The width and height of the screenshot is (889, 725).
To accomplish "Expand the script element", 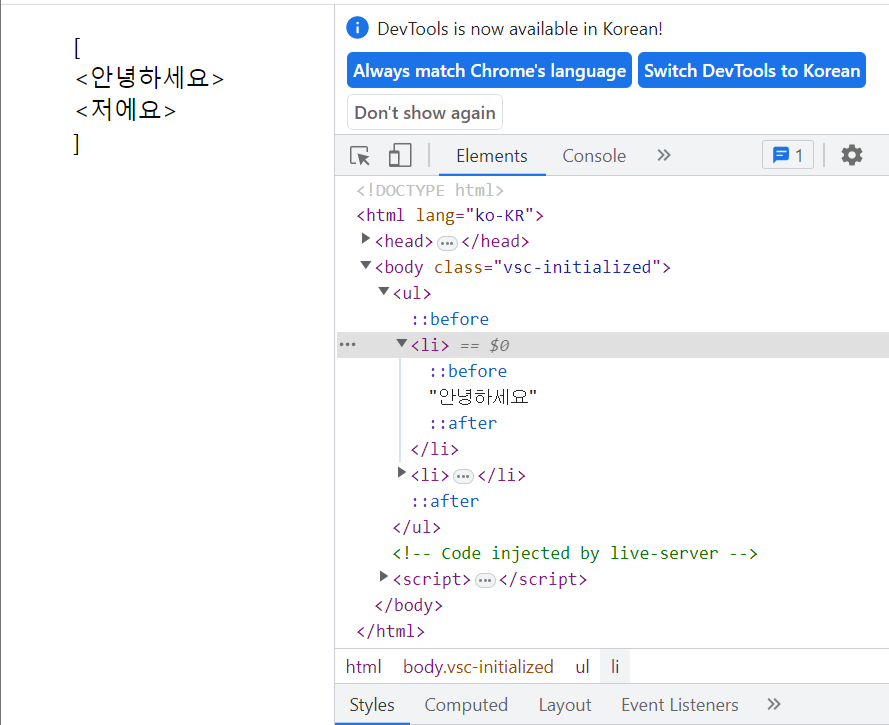I will [x=384, y=576].
